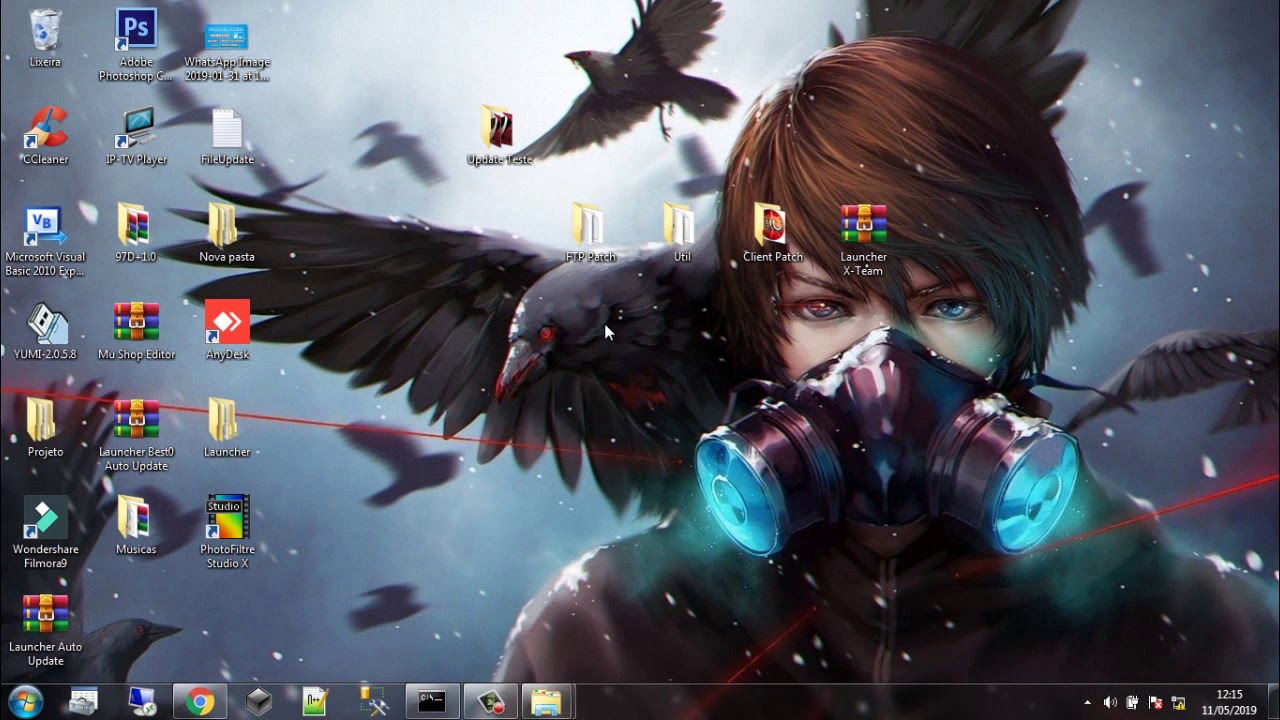Open Windows Explorer from taskbar
The width and height of the screenshot is (1280, 720).
(546, 702)
